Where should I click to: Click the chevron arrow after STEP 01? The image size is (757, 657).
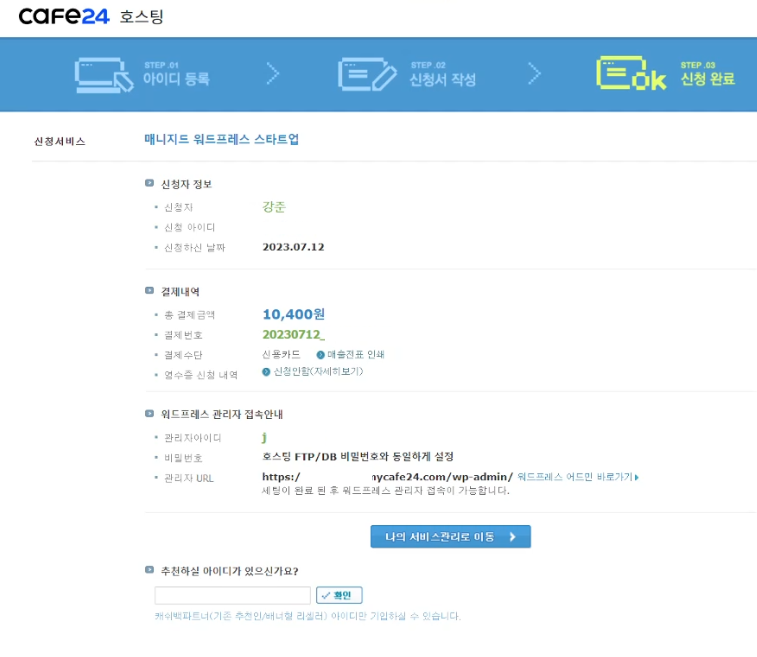coord(273,74)
